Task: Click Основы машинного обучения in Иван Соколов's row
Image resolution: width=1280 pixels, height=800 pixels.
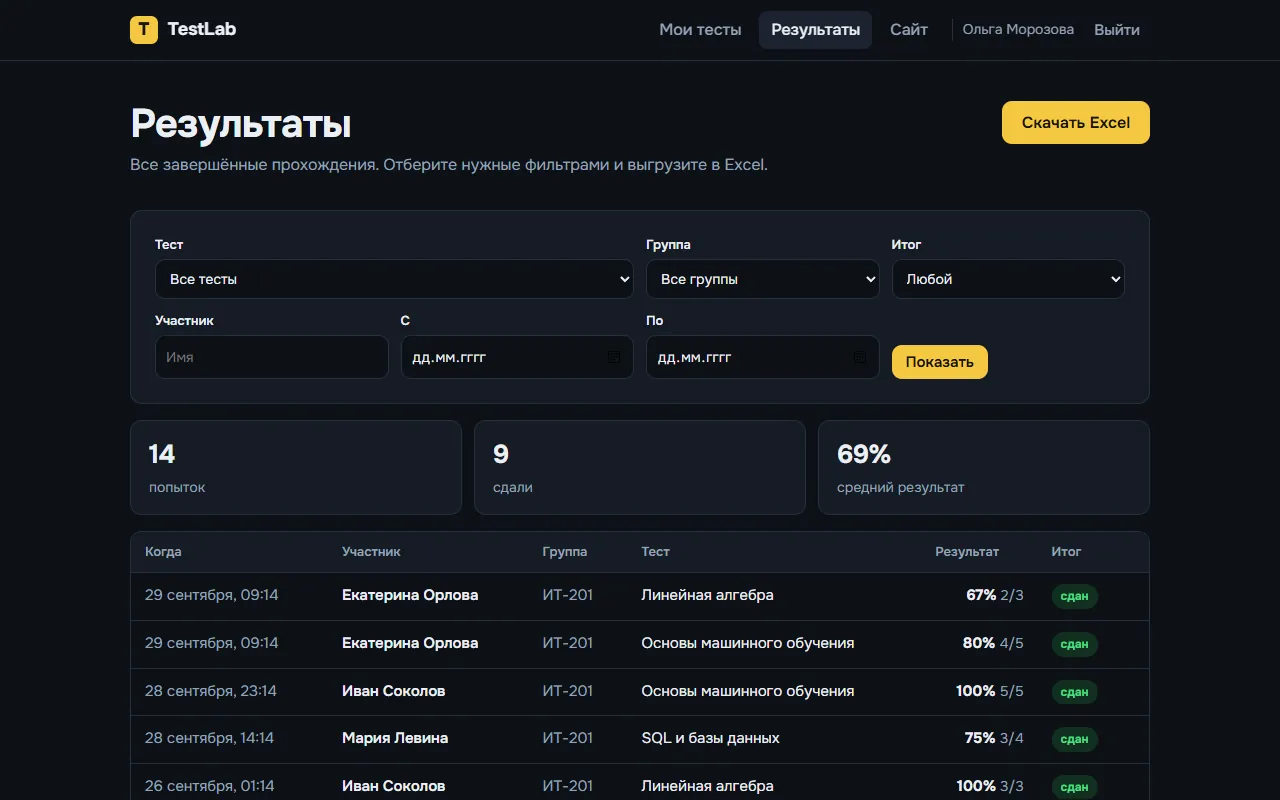Action: click(748, 691)
